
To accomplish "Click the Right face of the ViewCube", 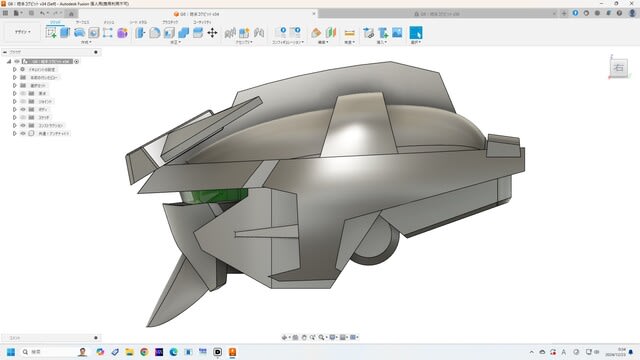I will (619, 68).
